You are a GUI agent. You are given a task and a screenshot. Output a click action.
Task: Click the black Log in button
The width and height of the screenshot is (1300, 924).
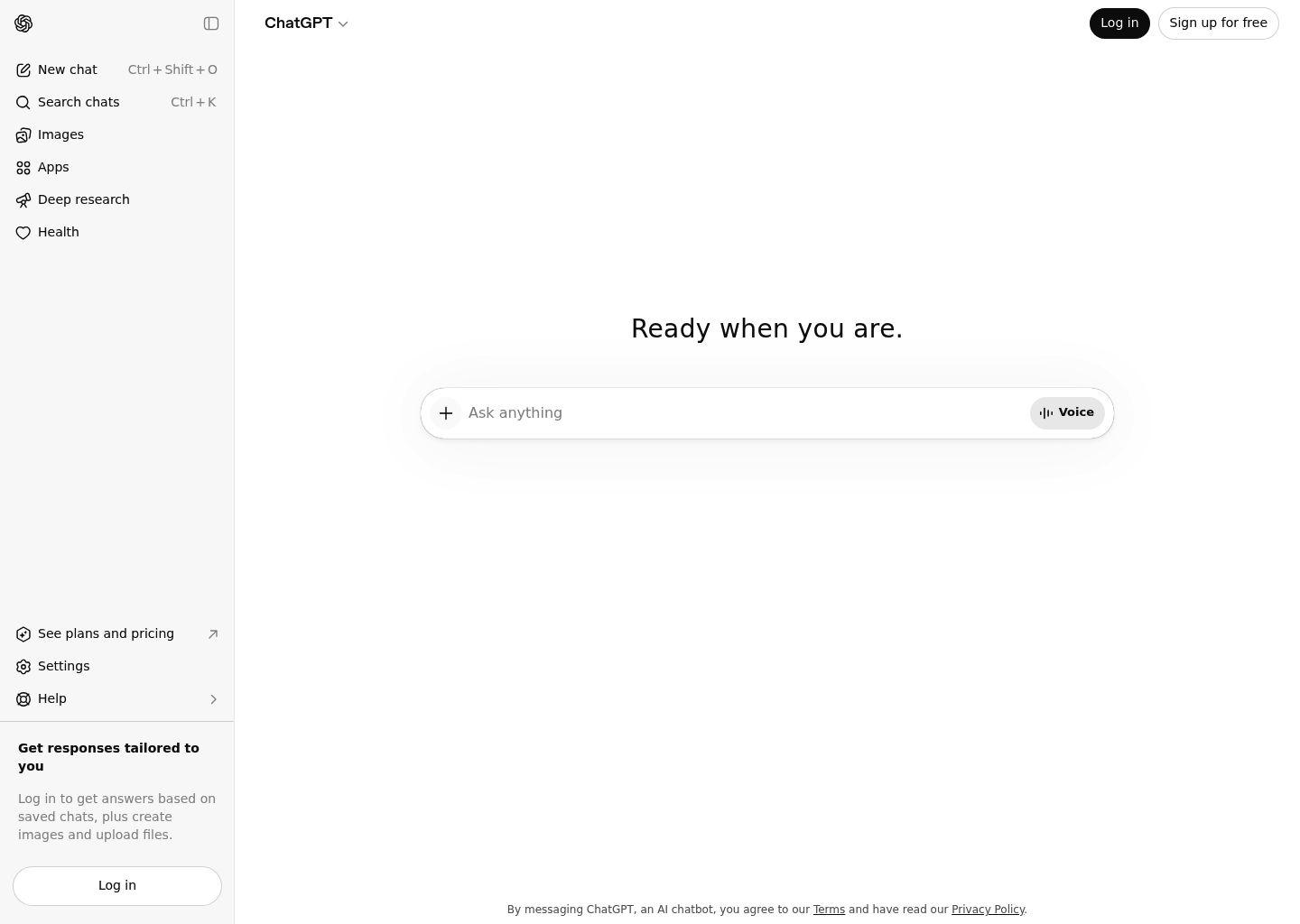click(1119, 23)
